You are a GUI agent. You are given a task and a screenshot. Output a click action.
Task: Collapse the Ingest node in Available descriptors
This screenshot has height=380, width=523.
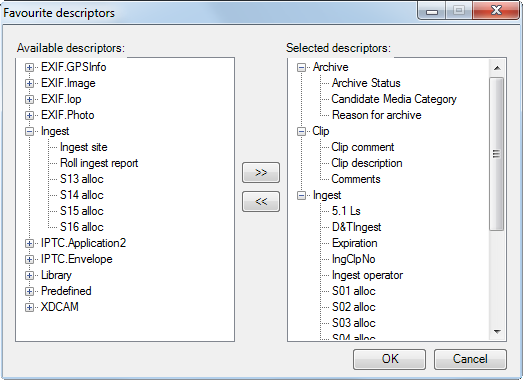pyautogui.click(x=29, y=131)
